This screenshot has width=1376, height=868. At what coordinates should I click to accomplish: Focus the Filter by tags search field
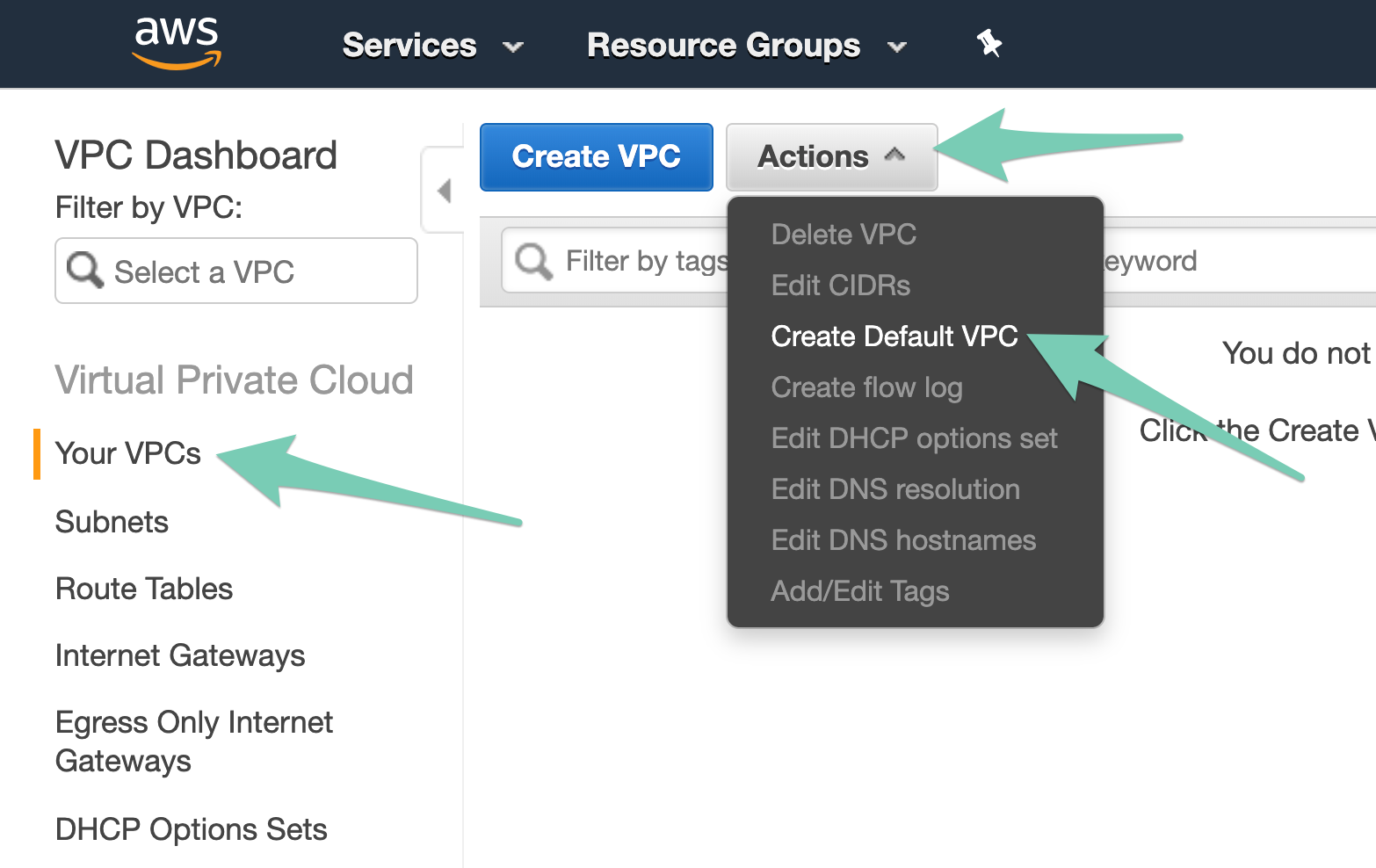(x=938, y=261)
